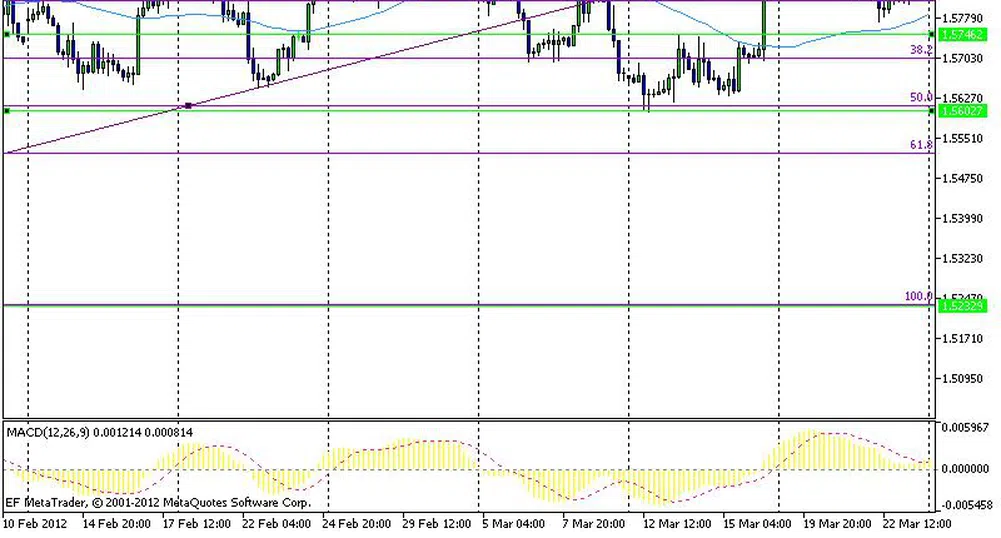Click the 1.57462 green price label

point(963,34)
